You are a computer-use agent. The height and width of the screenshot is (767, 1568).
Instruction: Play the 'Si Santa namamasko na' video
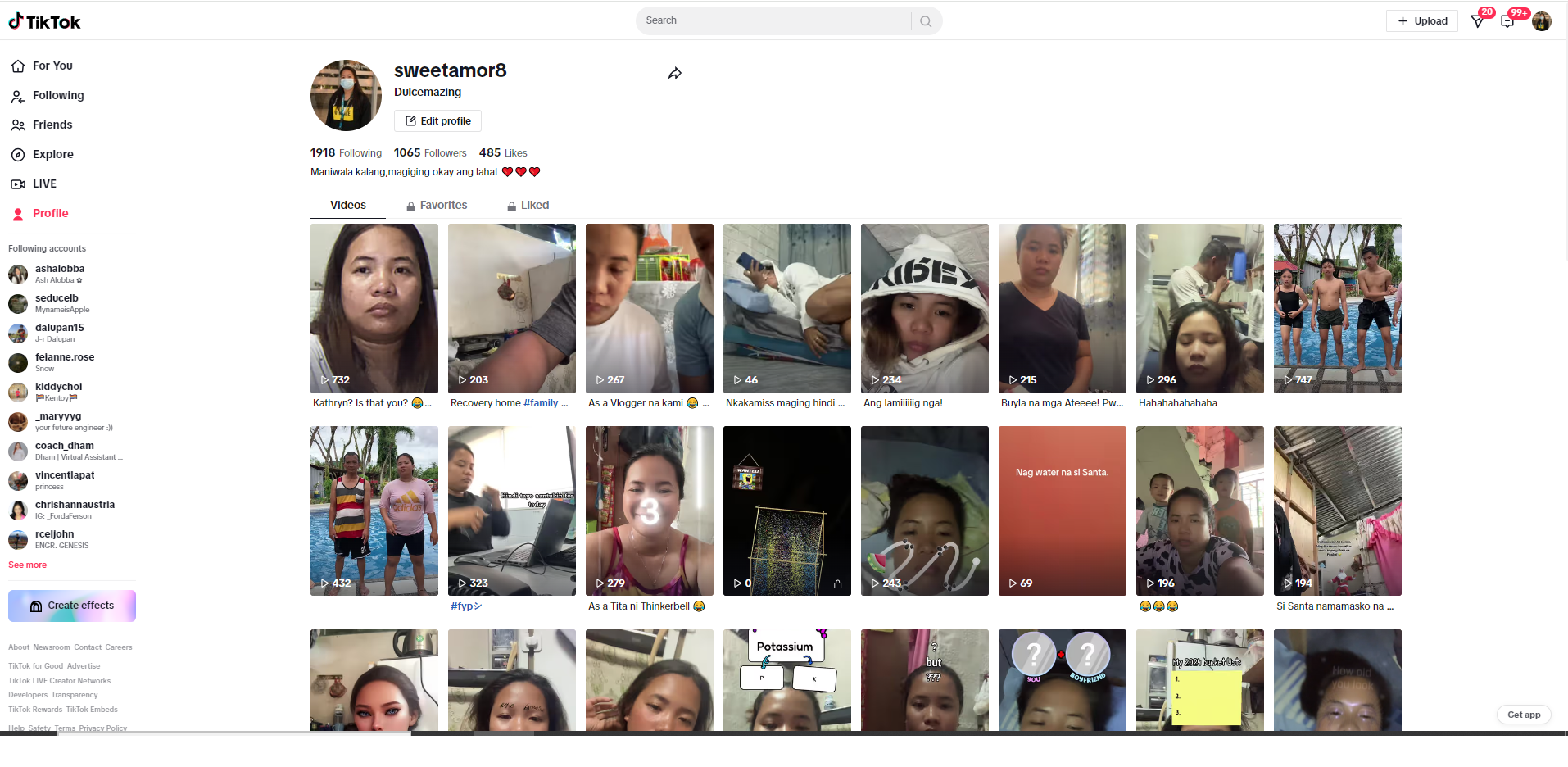(1338, 511)
